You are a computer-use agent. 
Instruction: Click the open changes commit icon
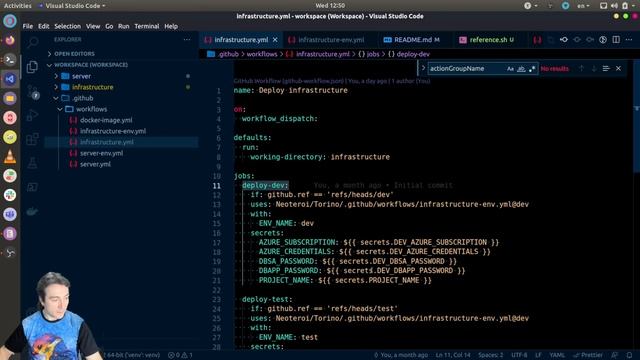[564, 40]
